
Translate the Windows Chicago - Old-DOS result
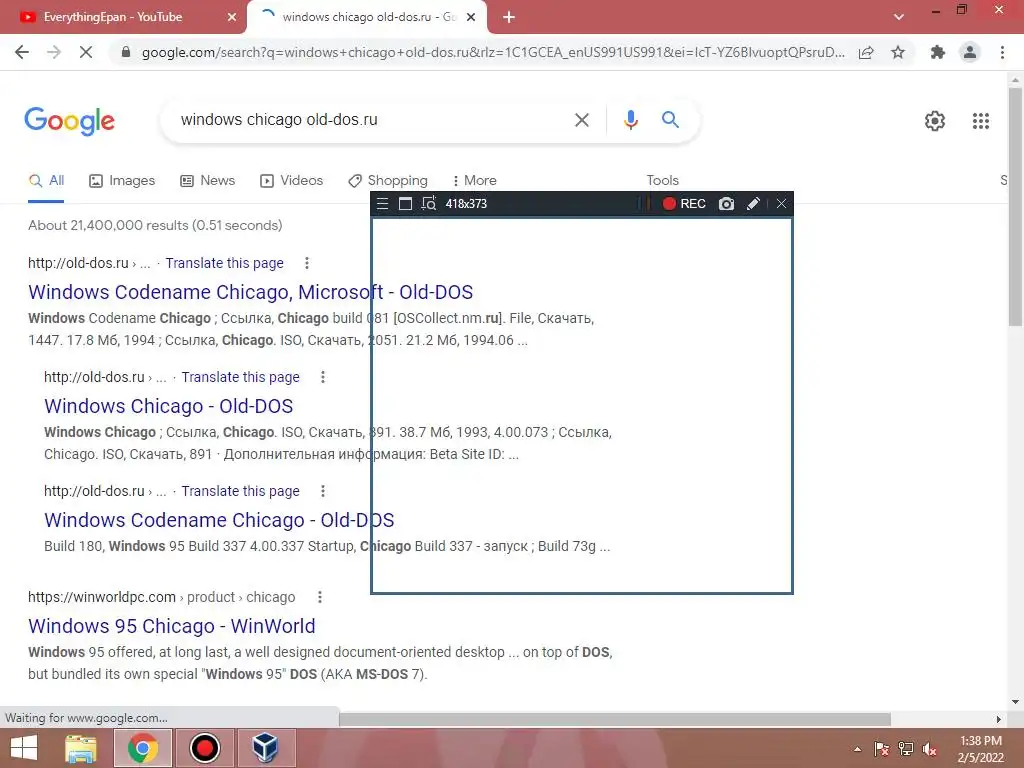pyautogui.click(x=240, y=377)
